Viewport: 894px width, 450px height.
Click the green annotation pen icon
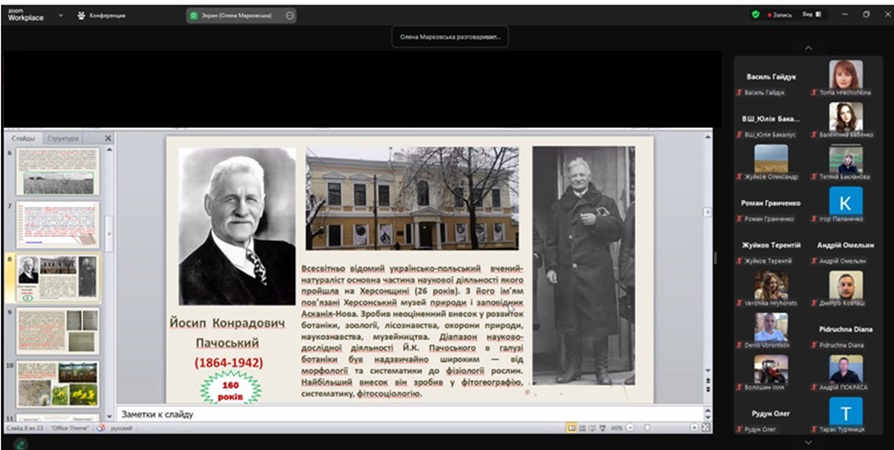pyautogui.click(x=20, y=444)
